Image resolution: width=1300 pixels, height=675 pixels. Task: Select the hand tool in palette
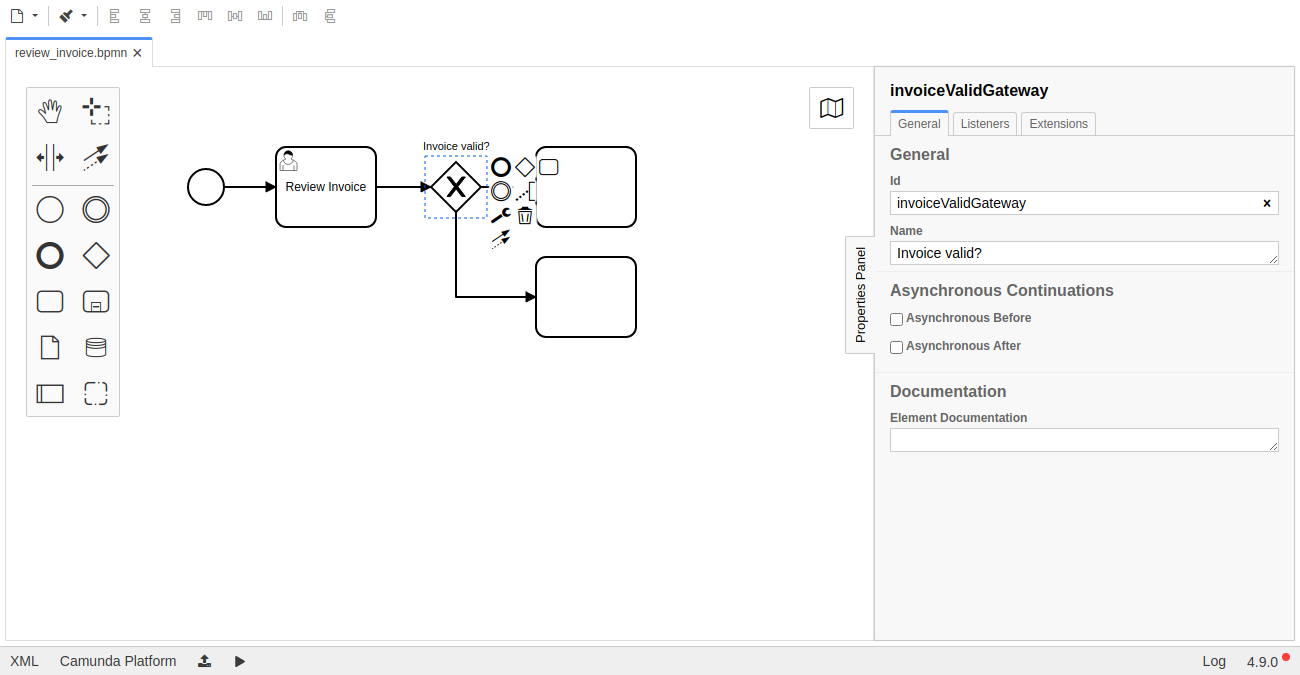pos(50,111)
